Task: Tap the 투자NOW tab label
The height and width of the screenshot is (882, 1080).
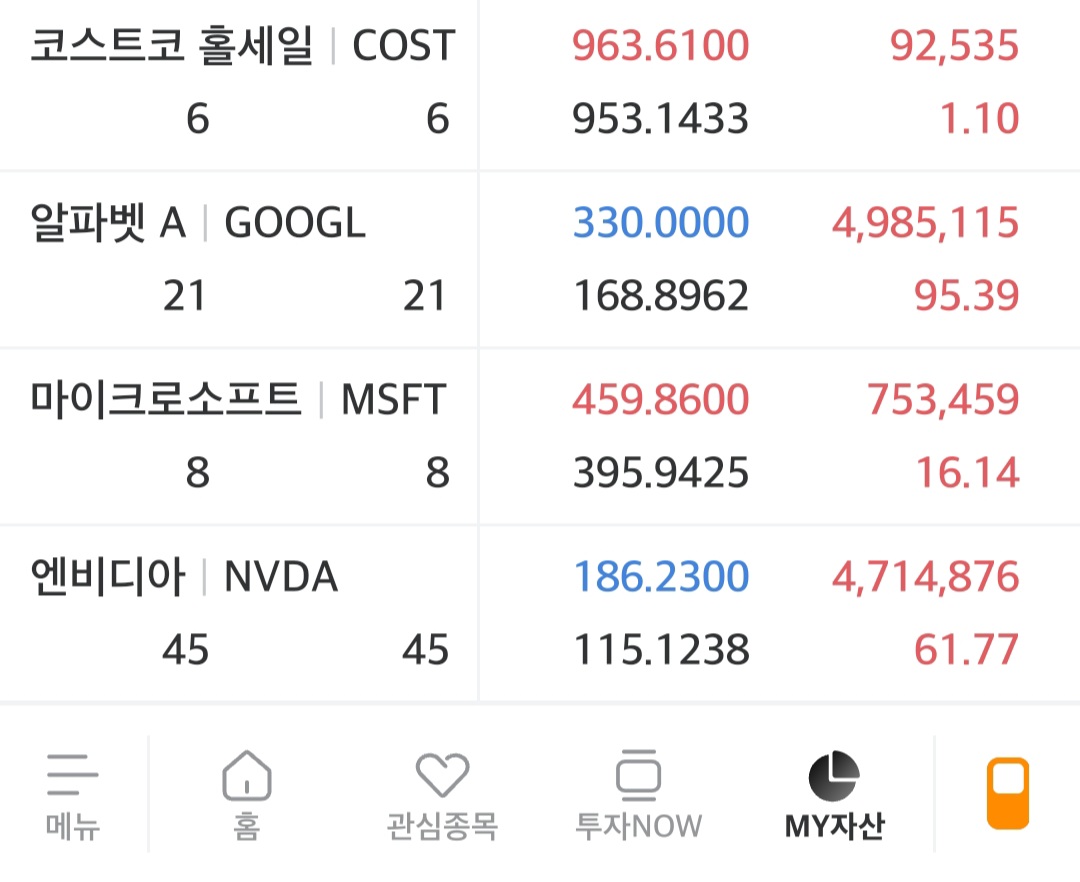Action: [638, 826]
